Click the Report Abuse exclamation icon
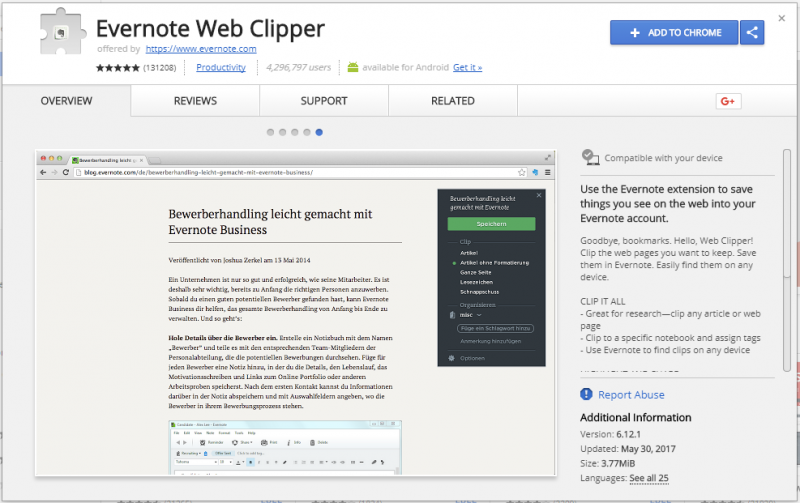This screenshot has height=503, width=800. click(x=586, y=394)
